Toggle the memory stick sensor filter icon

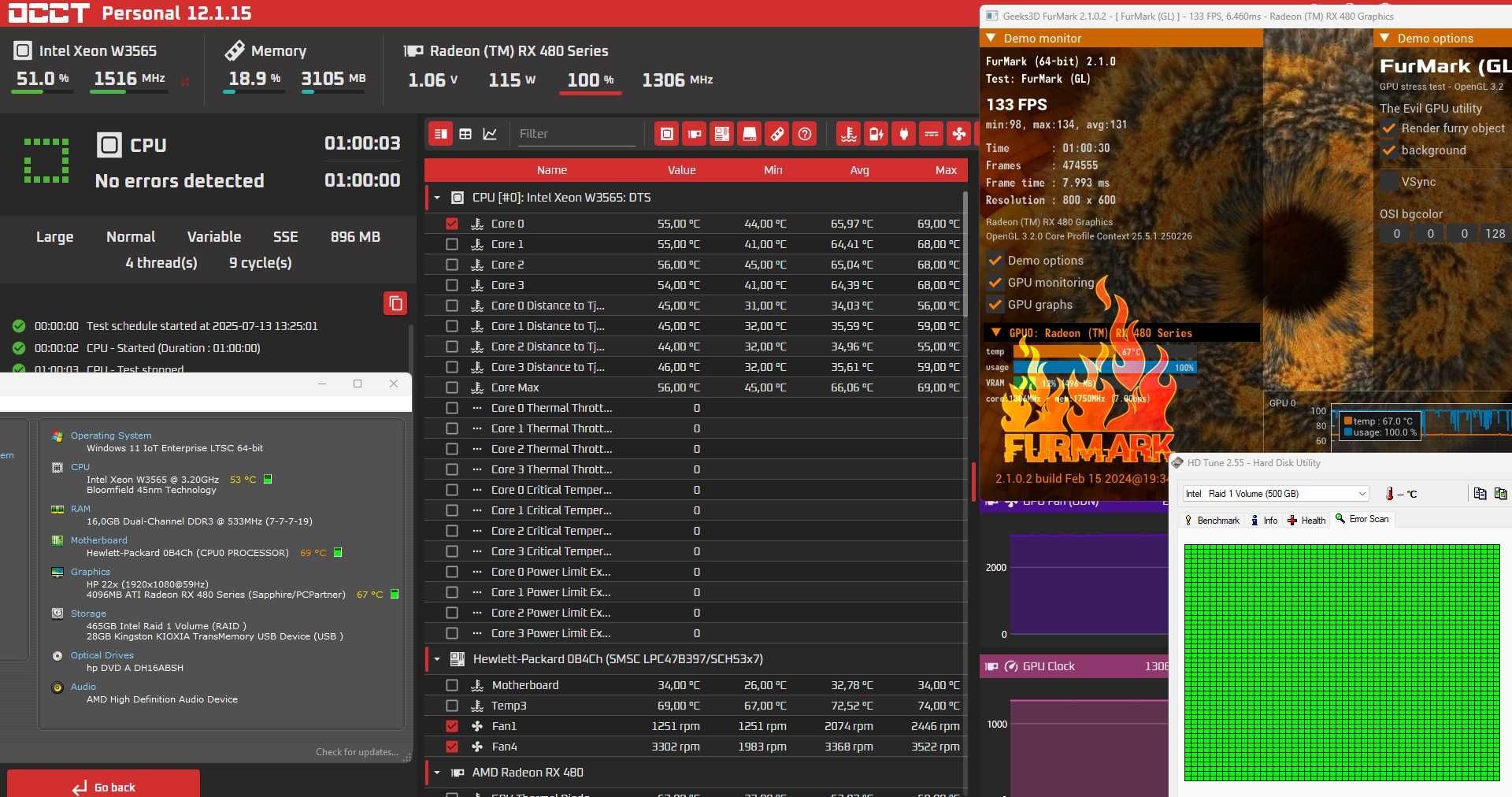click(x=777, y=134)
